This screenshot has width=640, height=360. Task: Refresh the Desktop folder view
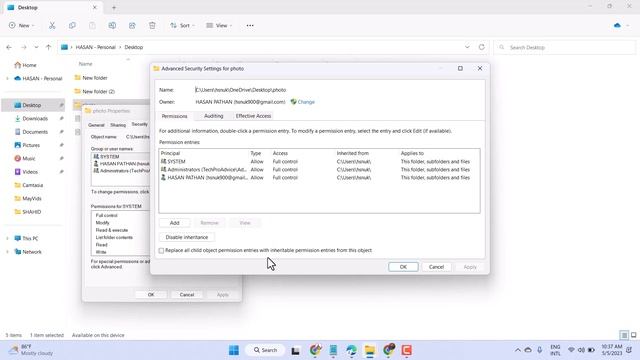(482, 47)
